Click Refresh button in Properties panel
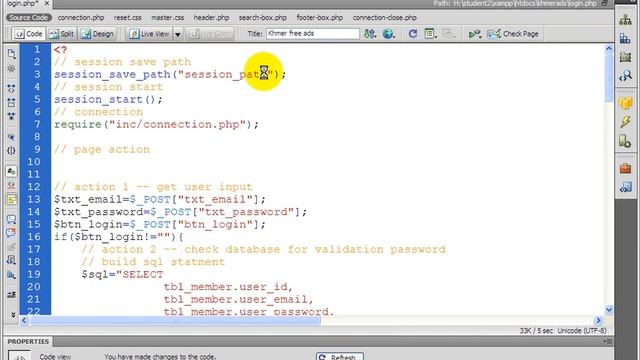 pyautogui.click(x=340, y=357)
